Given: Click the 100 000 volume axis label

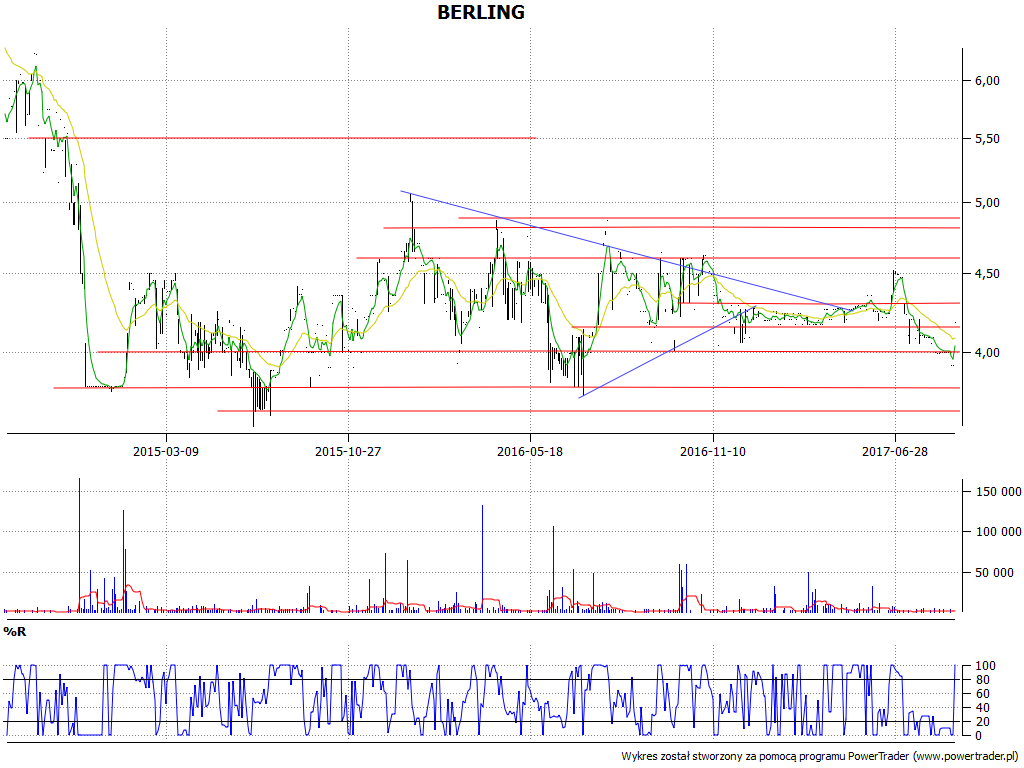Looking at the screenshot, I should click(999, 532).
